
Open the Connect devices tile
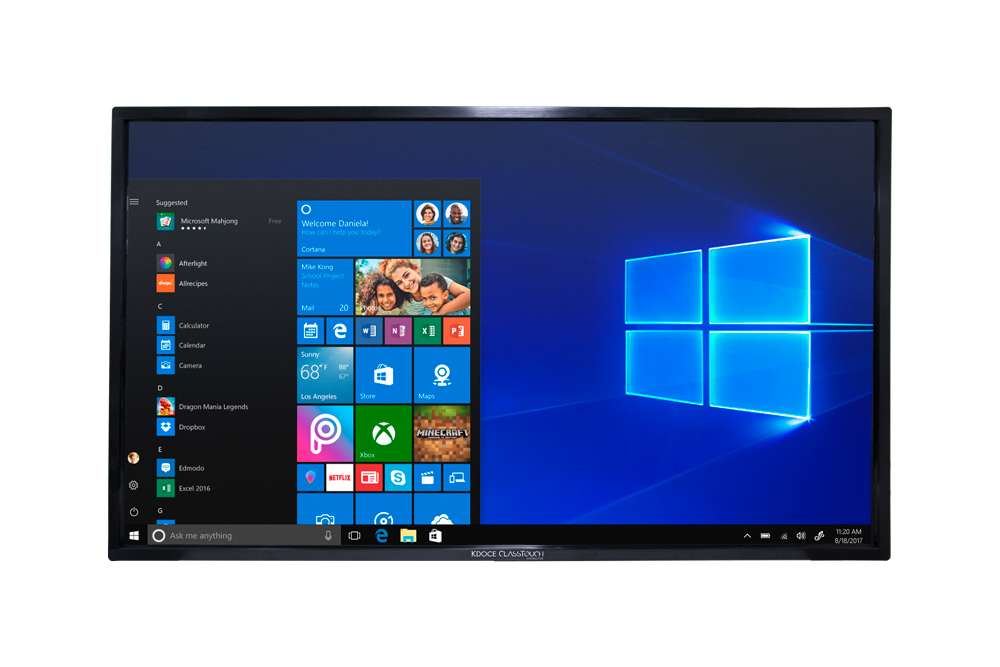point(457,478)
